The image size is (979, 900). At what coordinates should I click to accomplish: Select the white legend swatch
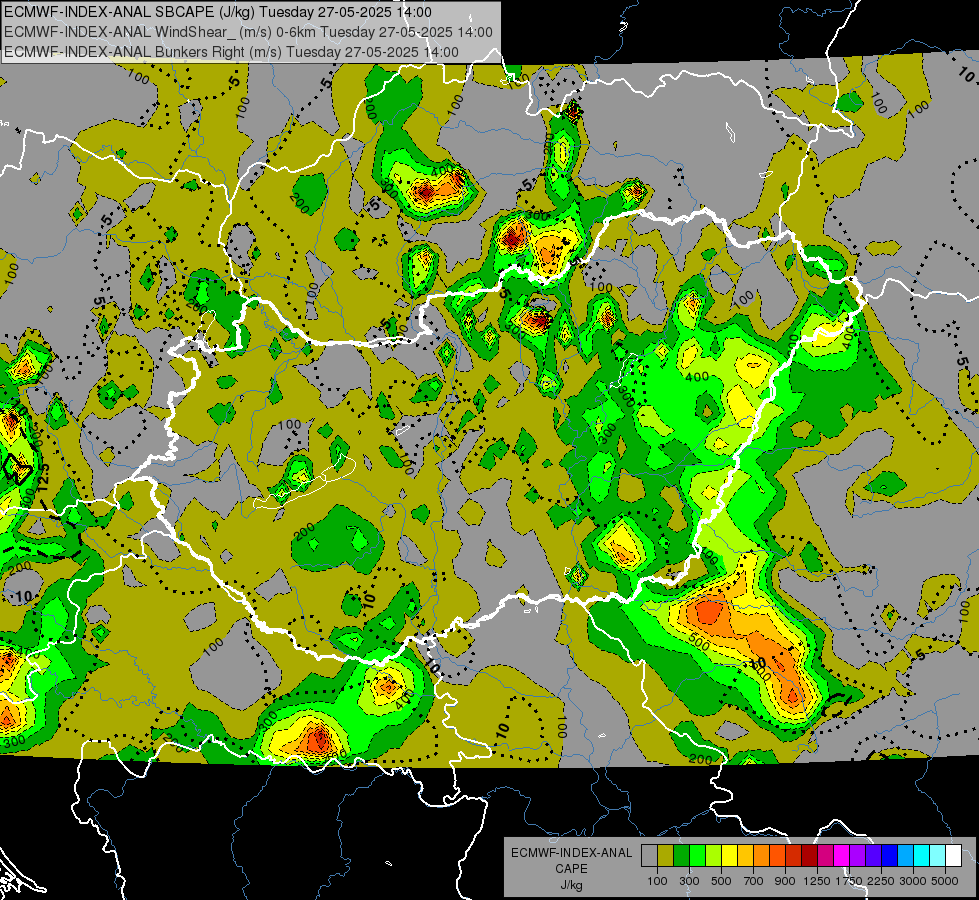[x=954, y=856]
